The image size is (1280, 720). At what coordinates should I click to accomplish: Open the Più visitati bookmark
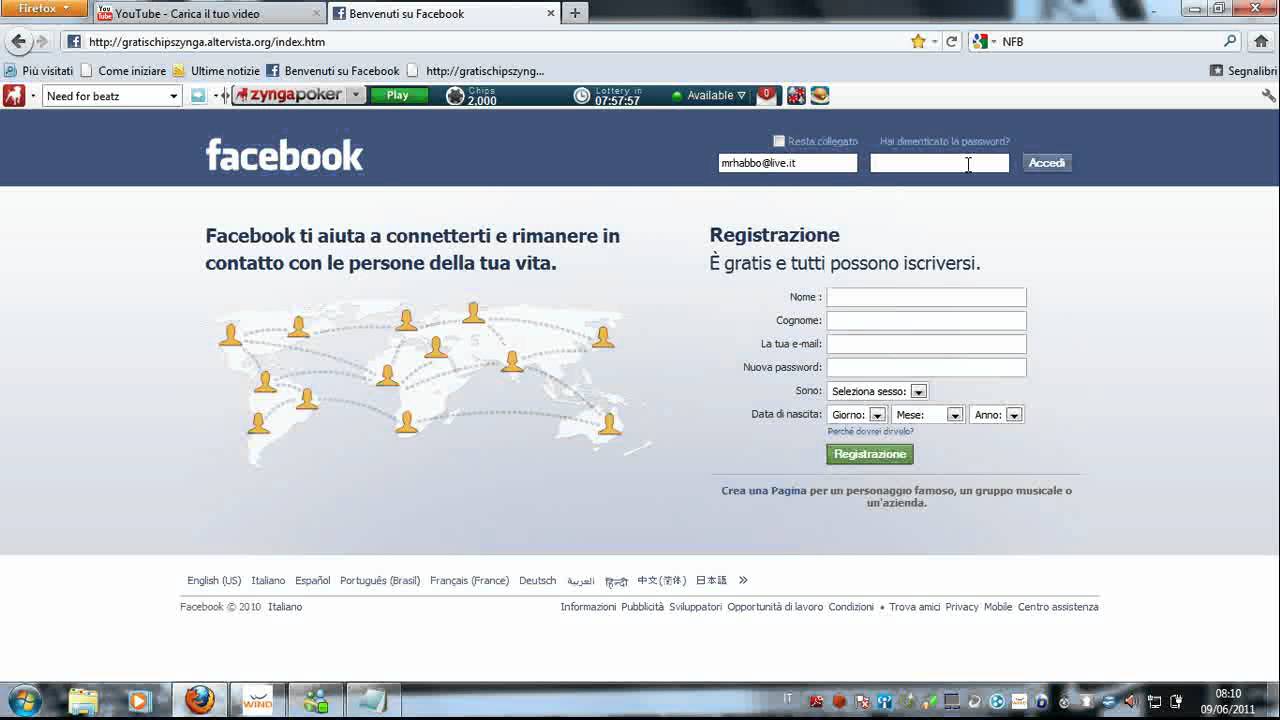(x=38, y=71)
